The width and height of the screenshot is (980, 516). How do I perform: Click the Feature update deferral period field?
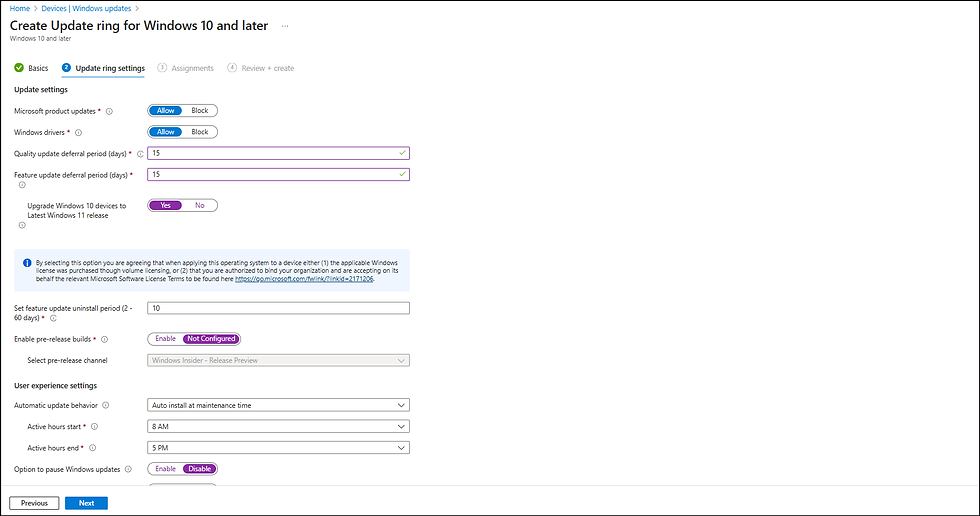[x=278, y=174]
